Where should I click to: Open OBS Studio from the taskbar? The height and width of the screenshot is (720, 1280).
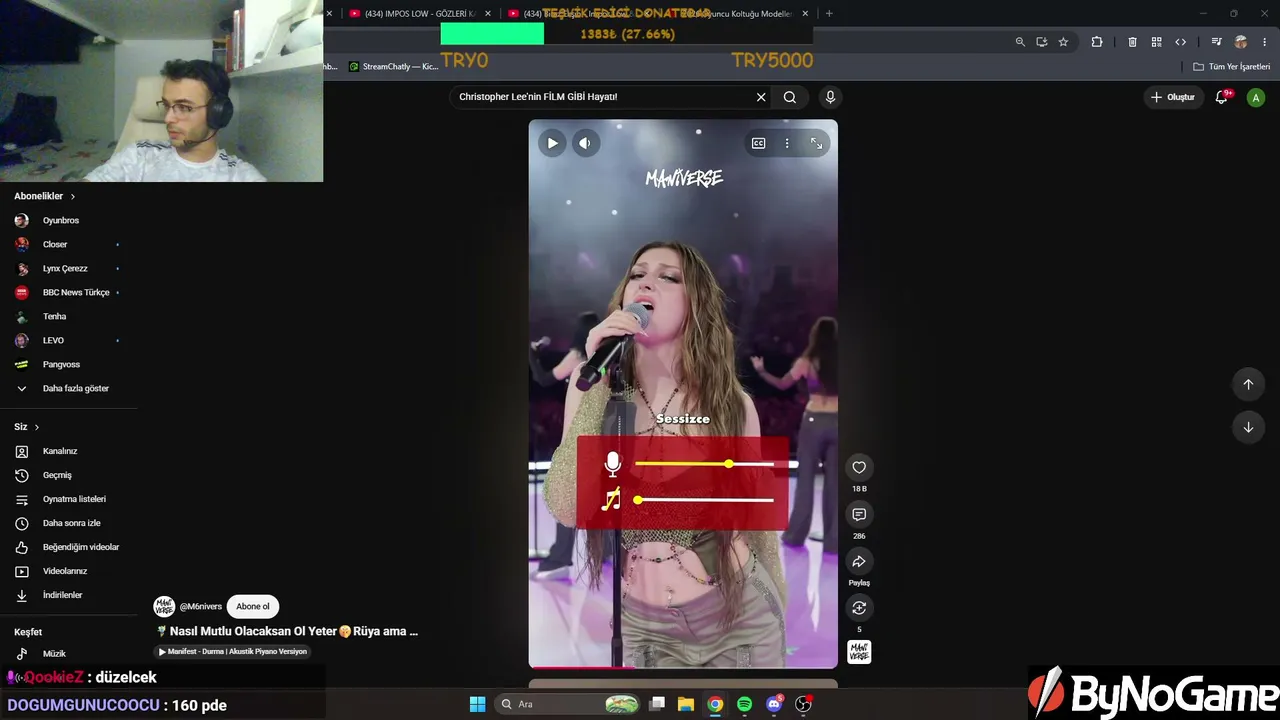tap(803, 704)
